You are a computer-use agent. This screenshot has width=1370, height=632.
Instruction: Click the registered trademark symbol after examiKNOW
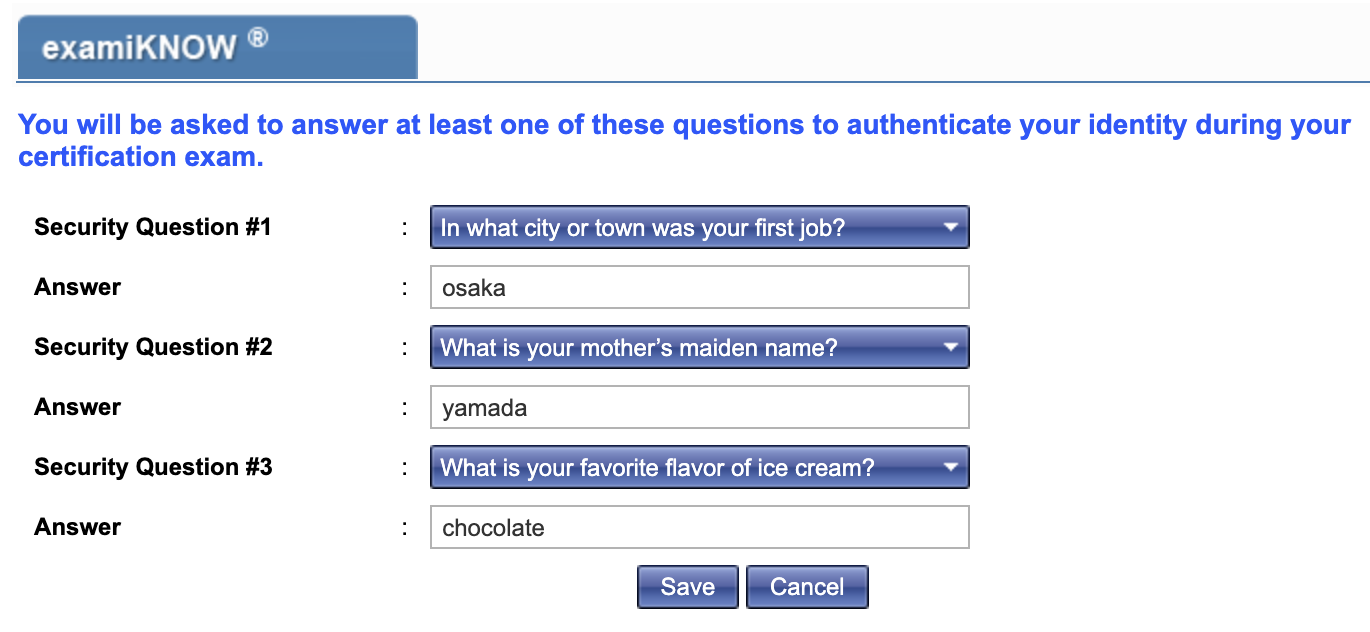point(258,39)
